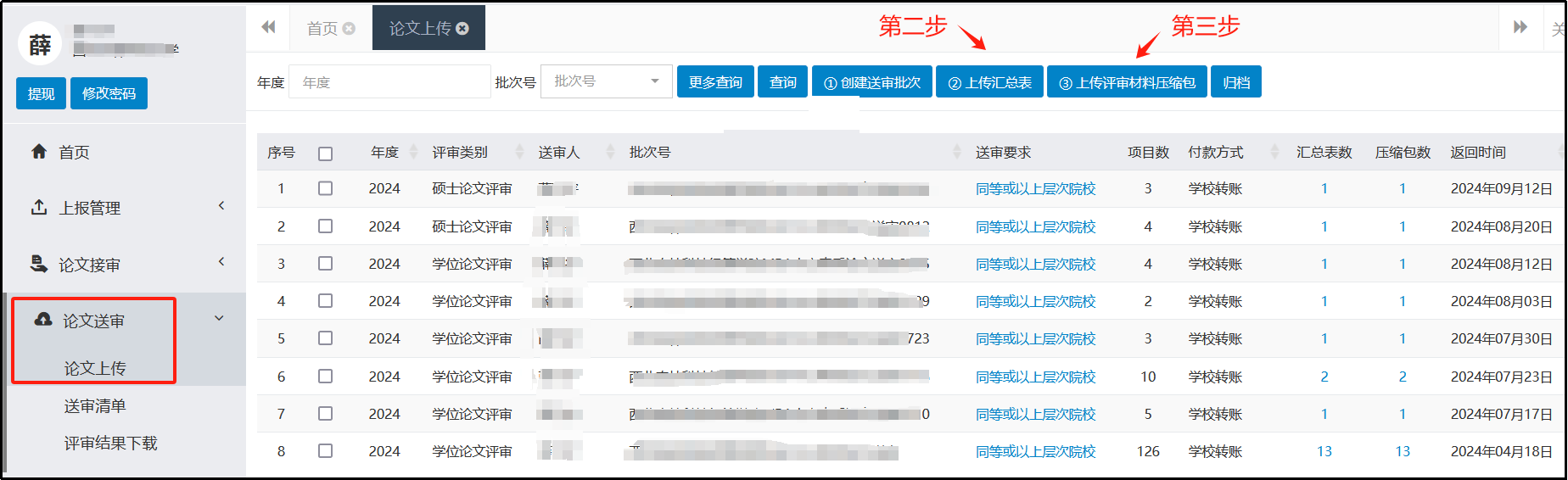Viewport: 1568px width, 480px height.
Task: Close the 首页 tab with its x icon
Action: coord(349,29)
